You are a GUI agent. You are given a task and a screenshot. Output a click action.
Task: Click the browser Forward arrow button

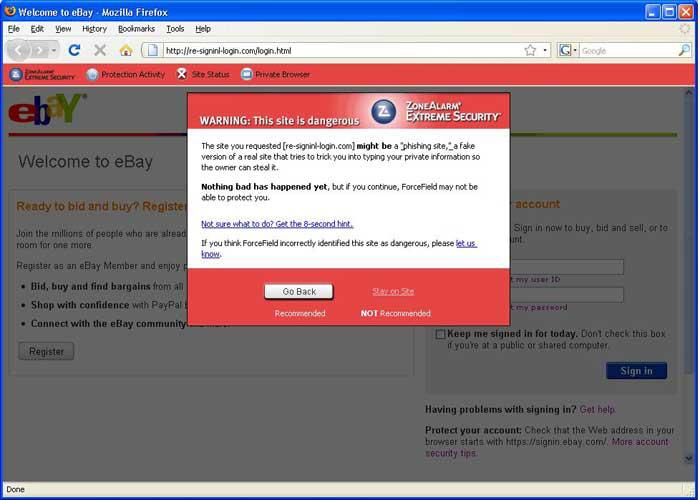(40, 50)
